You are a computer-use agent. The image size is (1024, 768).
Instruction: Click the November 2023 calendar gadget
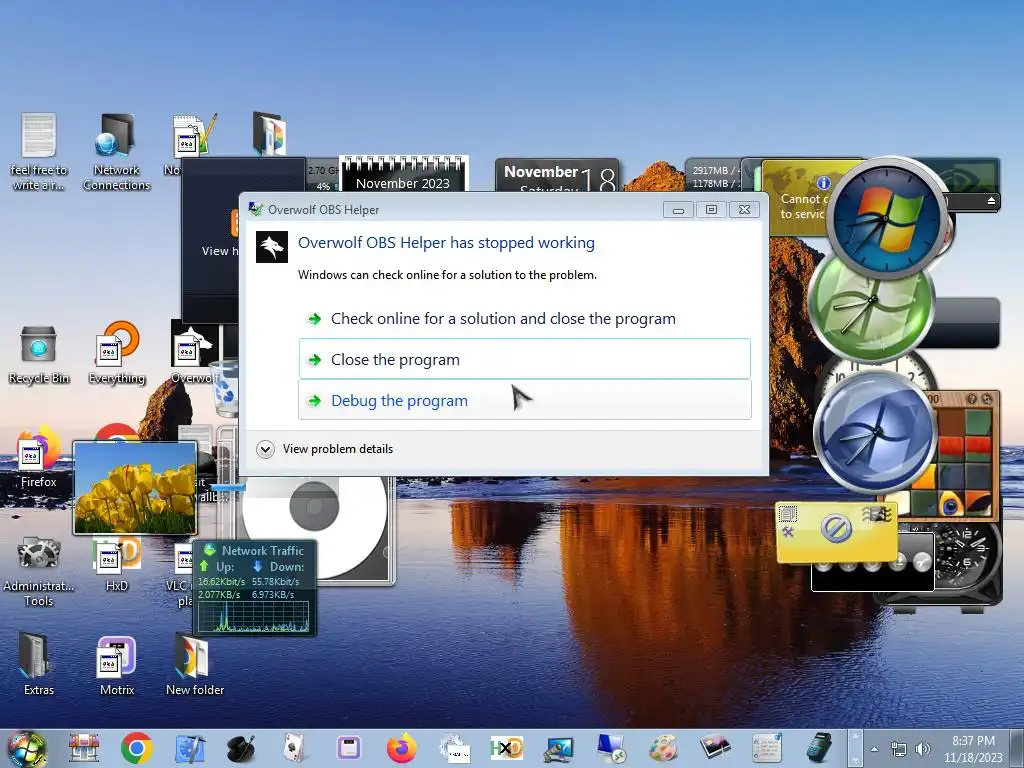pos(403,174)
